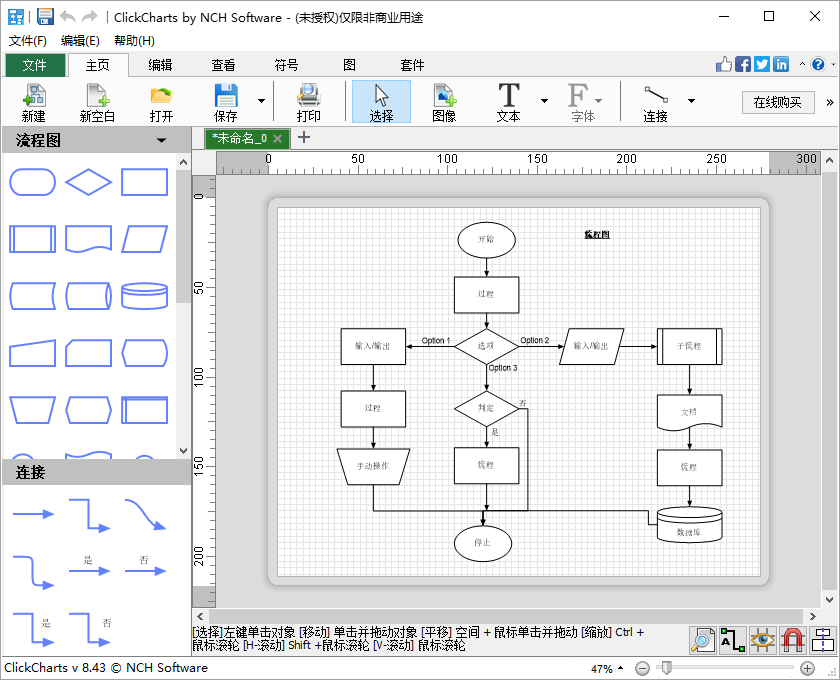Pick the Connector (连接) tool
Screen dimensions: 840x680
pos(655,102)
